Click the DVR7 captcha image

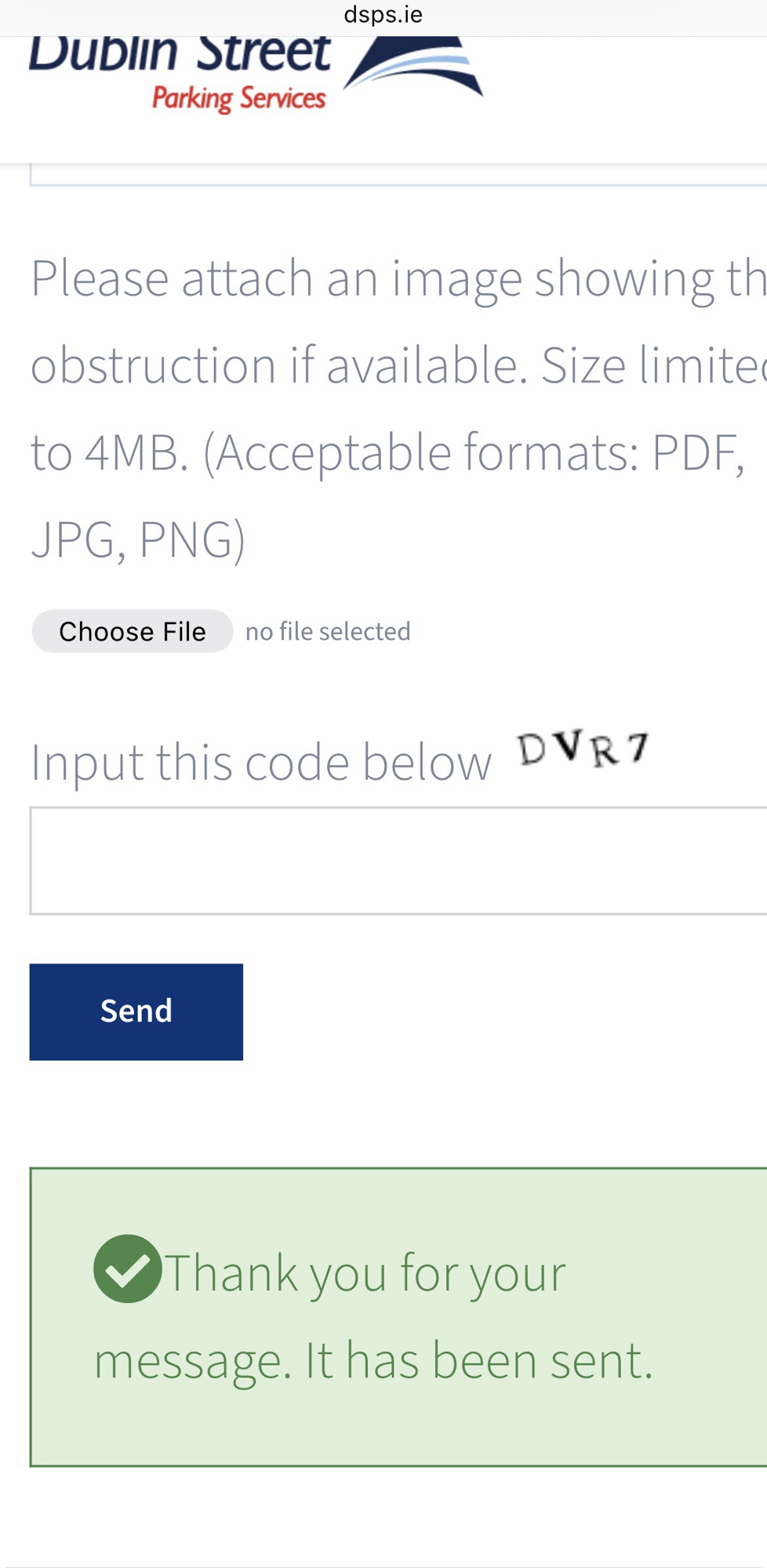click(x=583, y=750)
